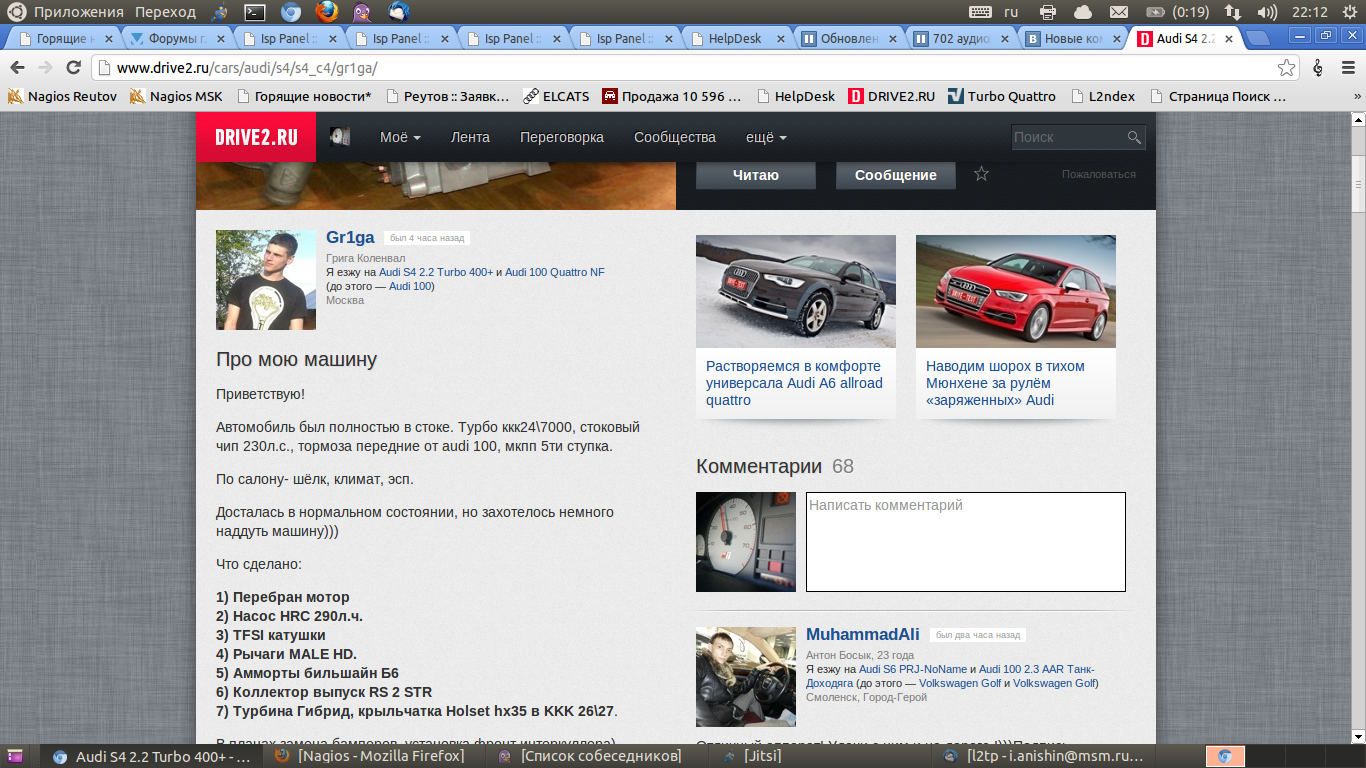Open the Firefox launcher icon in top panel
This screenshot has width=1366, height=768.
326,12
